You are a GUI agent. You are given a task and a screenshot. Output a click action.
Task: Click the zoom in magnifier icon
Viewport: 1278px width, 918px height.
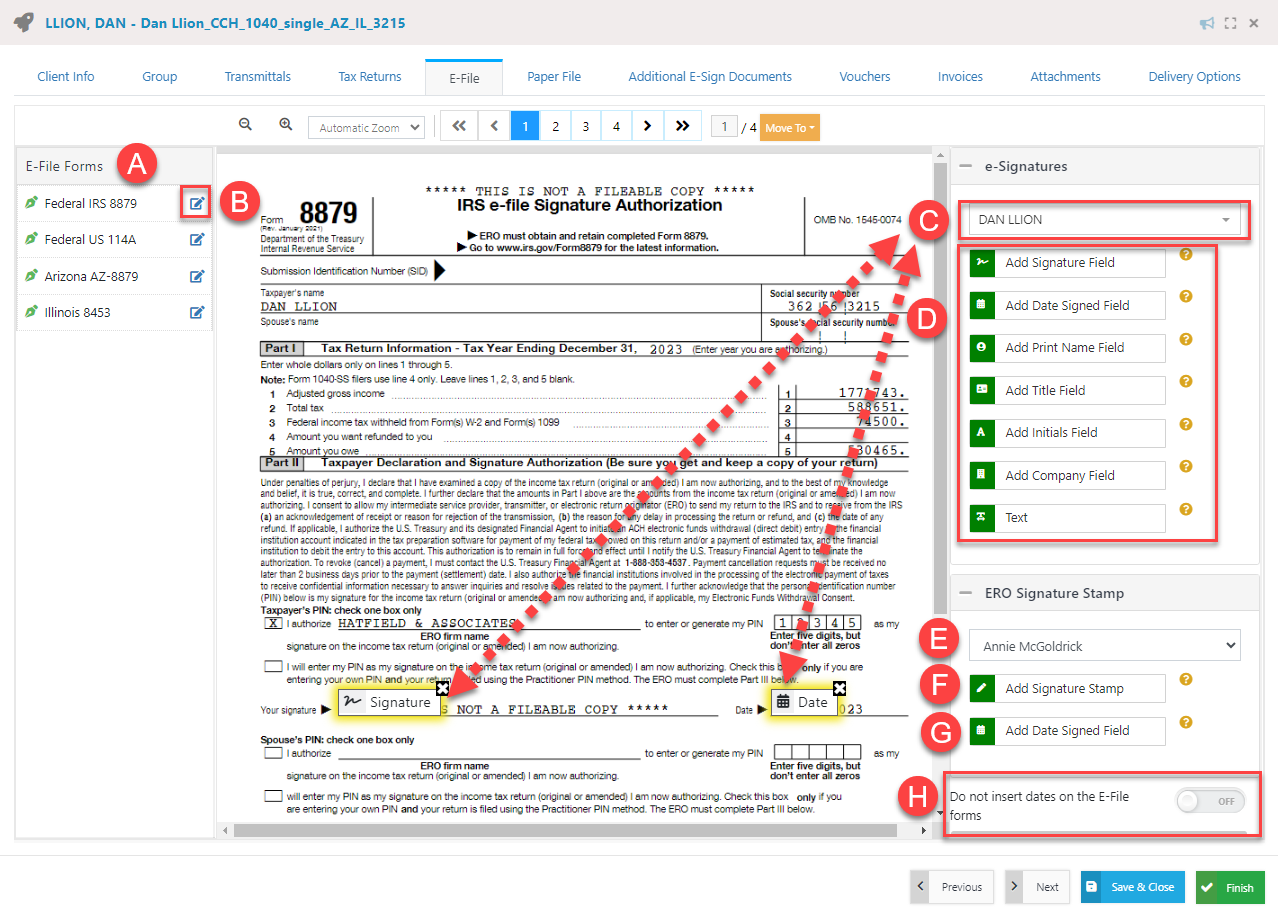[x=286, y=124]
